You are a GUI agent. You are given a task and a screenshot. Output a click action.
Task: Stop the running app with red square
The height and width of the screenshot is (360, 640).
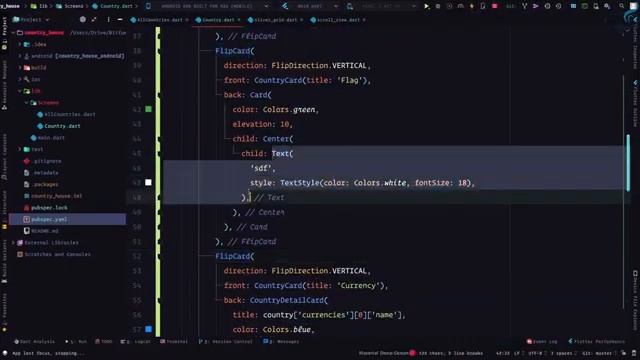click(495, 7)
